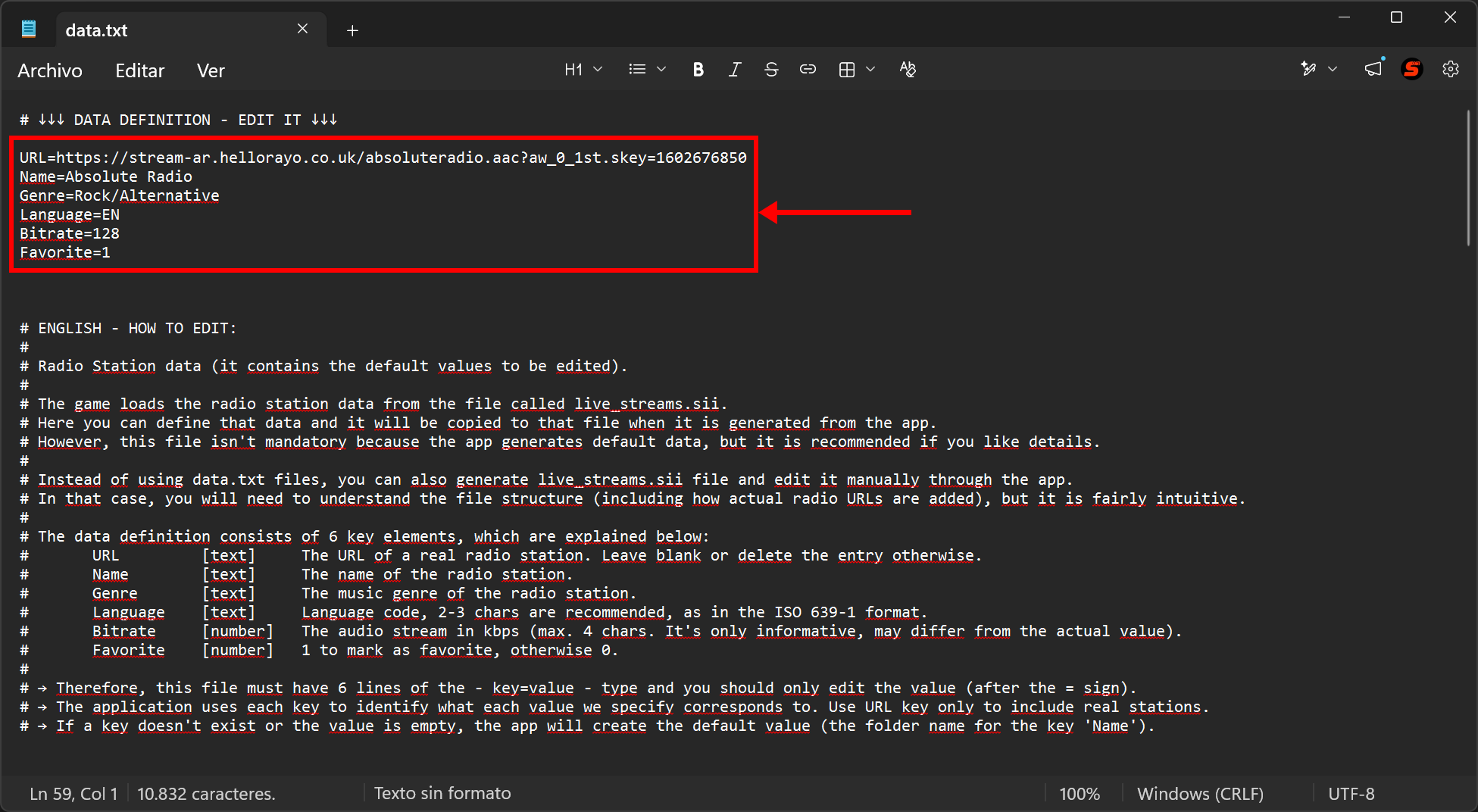Click the 100% zoom level indicator

(1080, 794)
